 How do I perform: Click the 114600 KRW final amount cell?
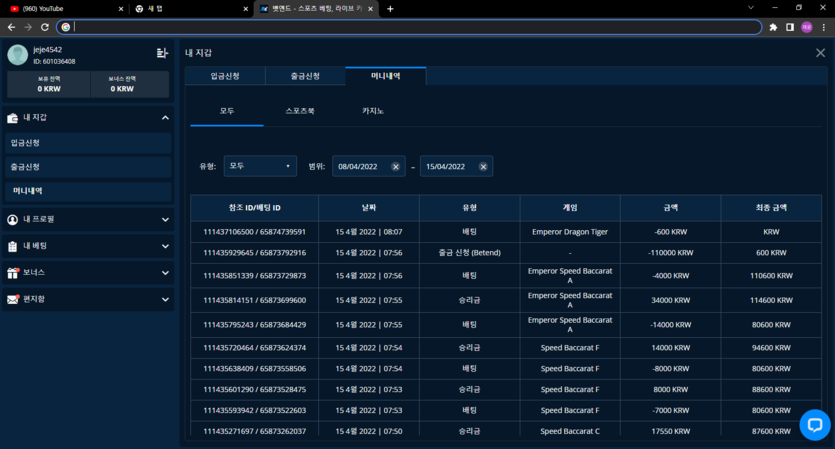coord(771,300)
